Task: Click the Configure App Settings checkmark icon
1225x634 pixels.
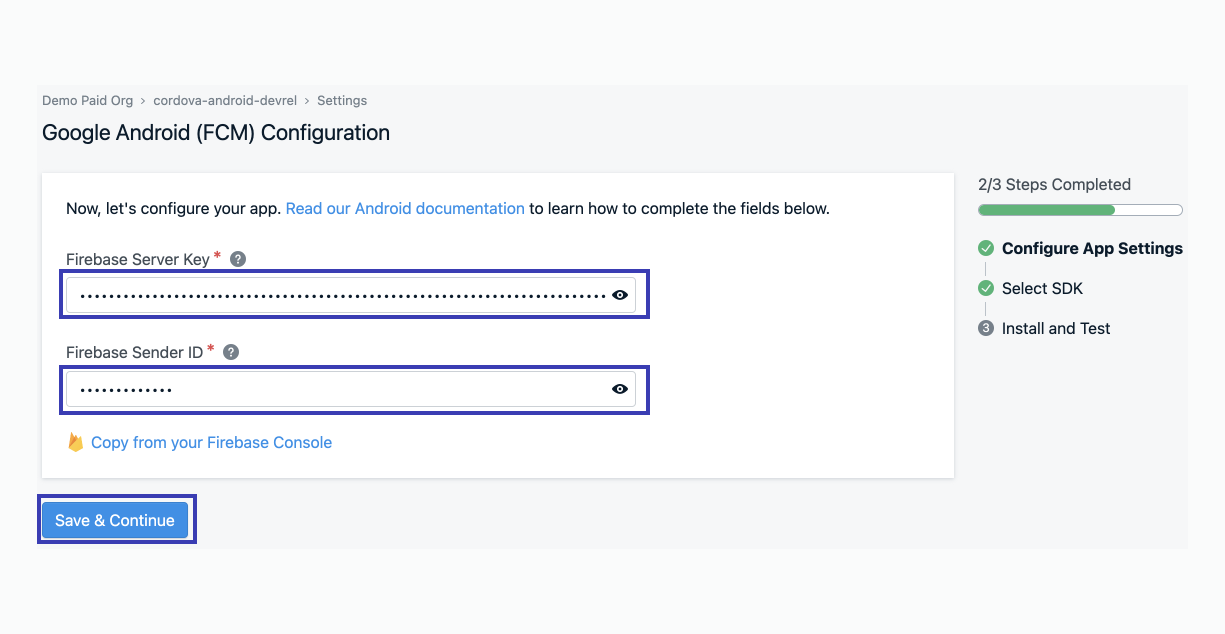Action: [985, 248]
